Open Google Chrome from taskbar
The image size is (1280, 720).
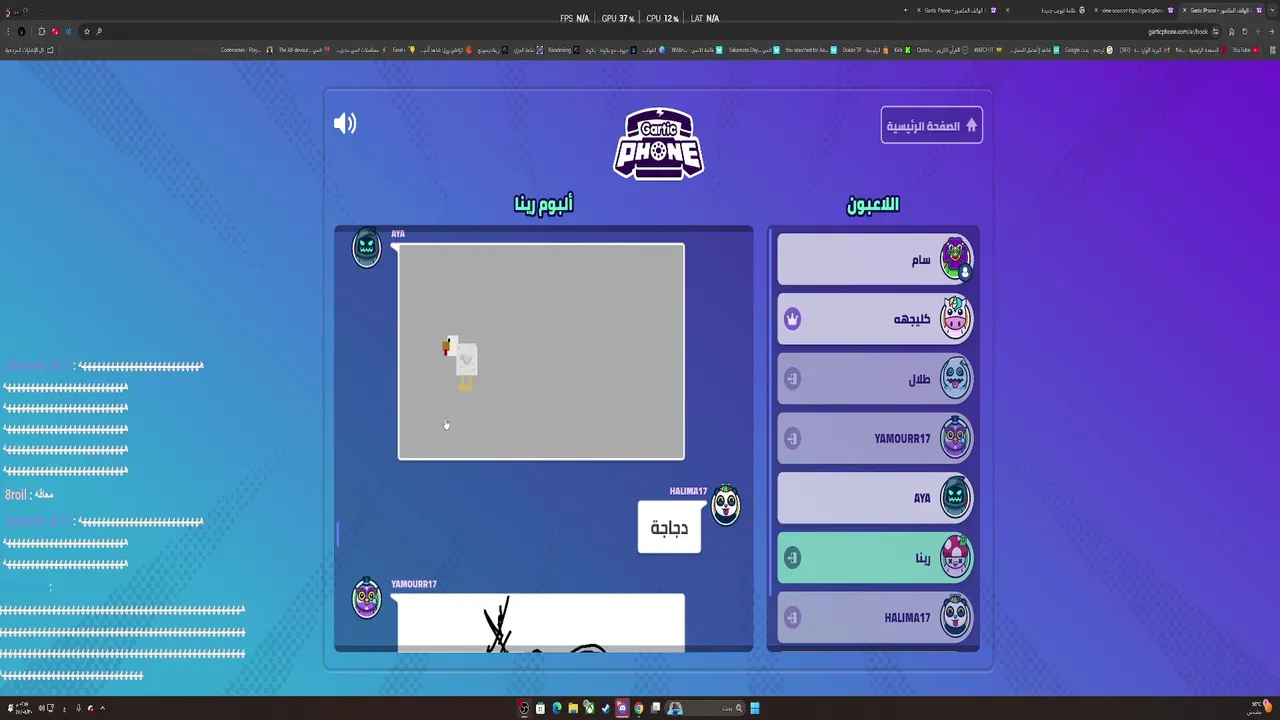pyautogui.click(x=638, y=708)
